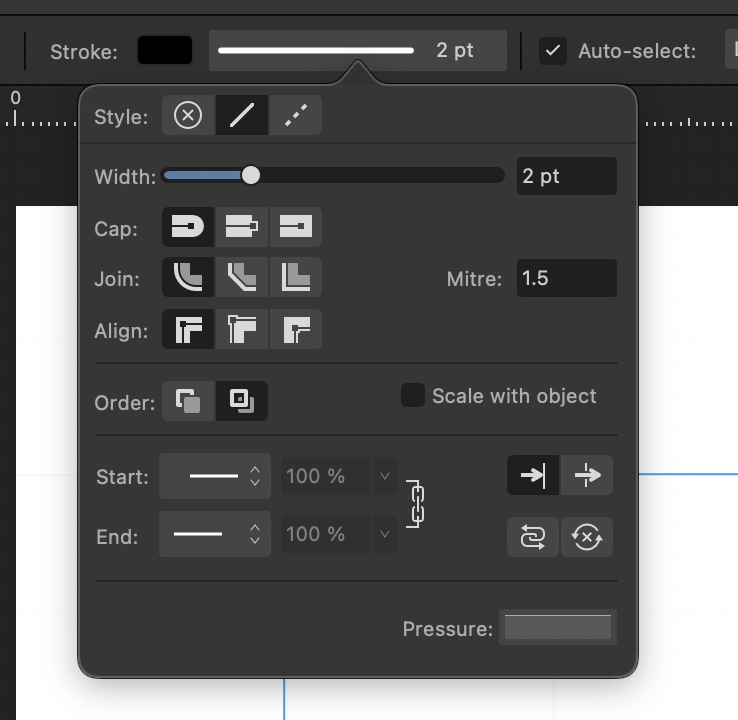This screenshot has width=738, height=720.
Task: Uncheck the Auto-select checkbox
Action: (553, 51)
